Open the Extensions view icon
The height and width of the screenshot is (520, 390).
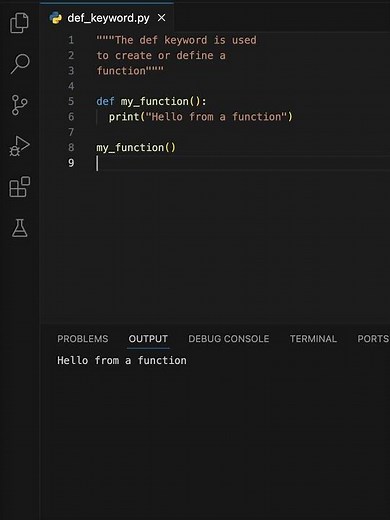(x=19, y=187)
